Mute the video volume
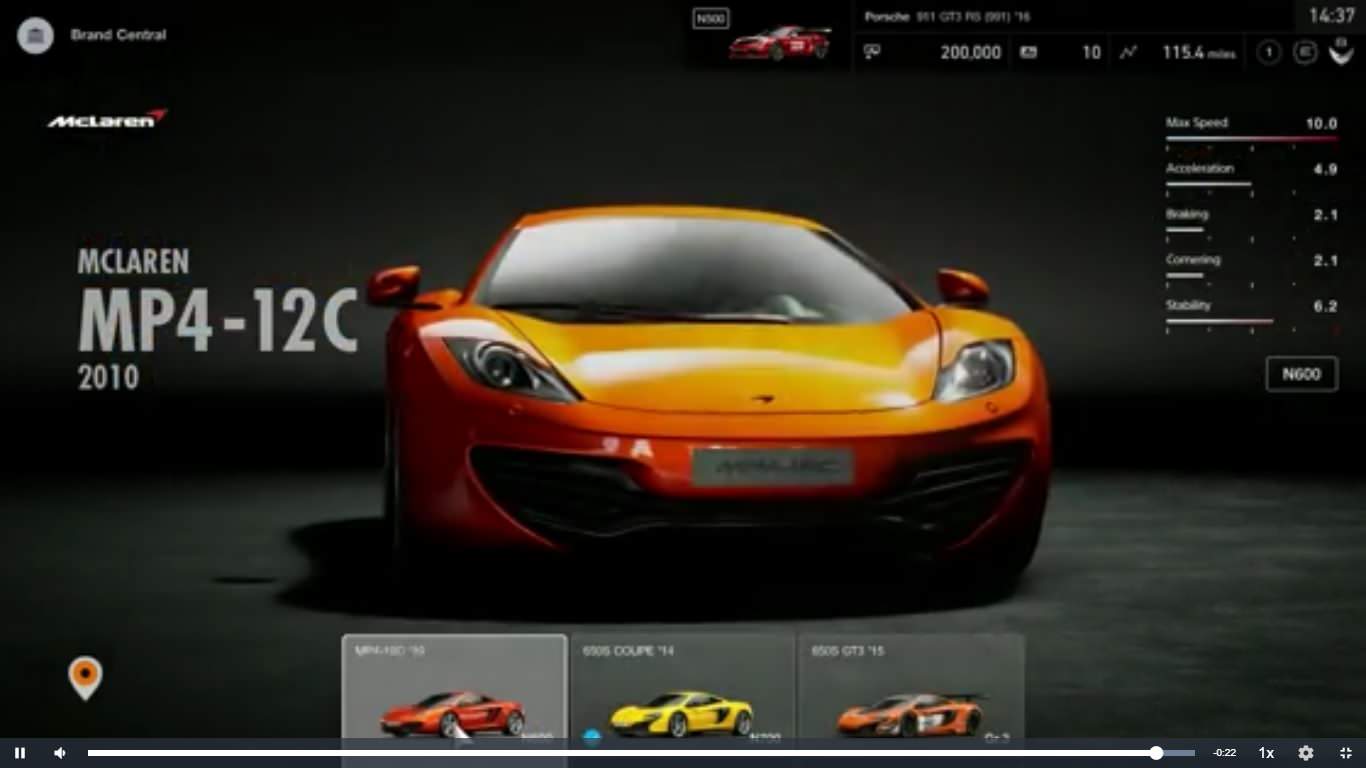This screenshot has height=768, width=1366. 60,753
